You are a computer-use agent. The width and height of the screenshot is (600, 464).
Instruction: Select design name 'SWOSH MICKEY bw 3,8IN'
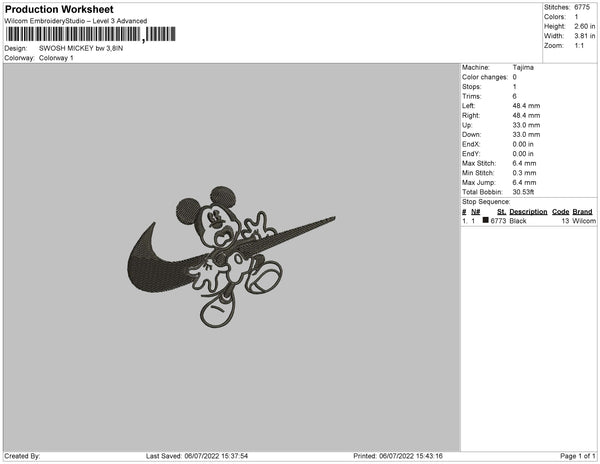pos(81,49)
